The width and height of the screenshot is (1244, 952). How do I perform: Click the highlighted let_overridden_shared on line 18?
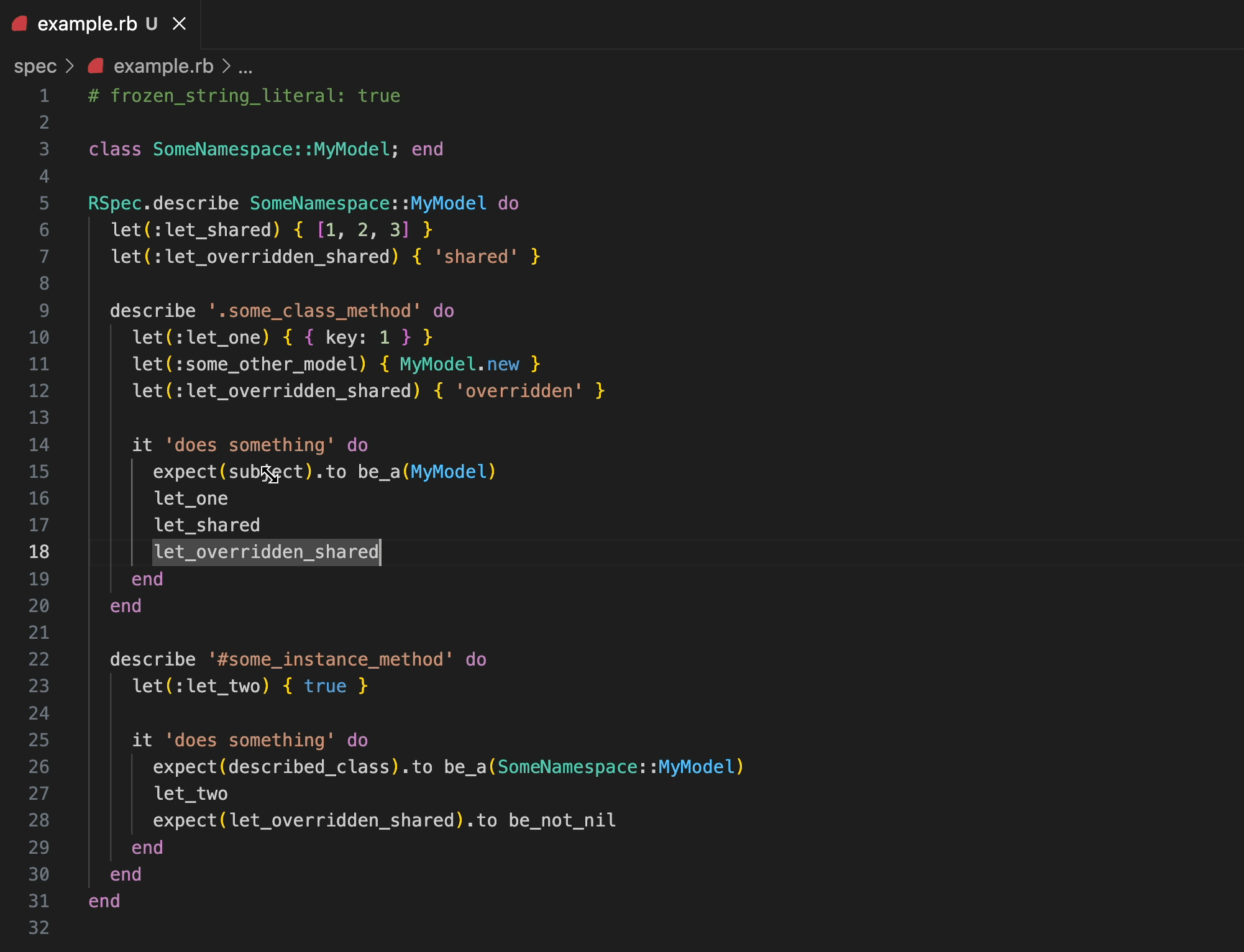click(266, 552)
